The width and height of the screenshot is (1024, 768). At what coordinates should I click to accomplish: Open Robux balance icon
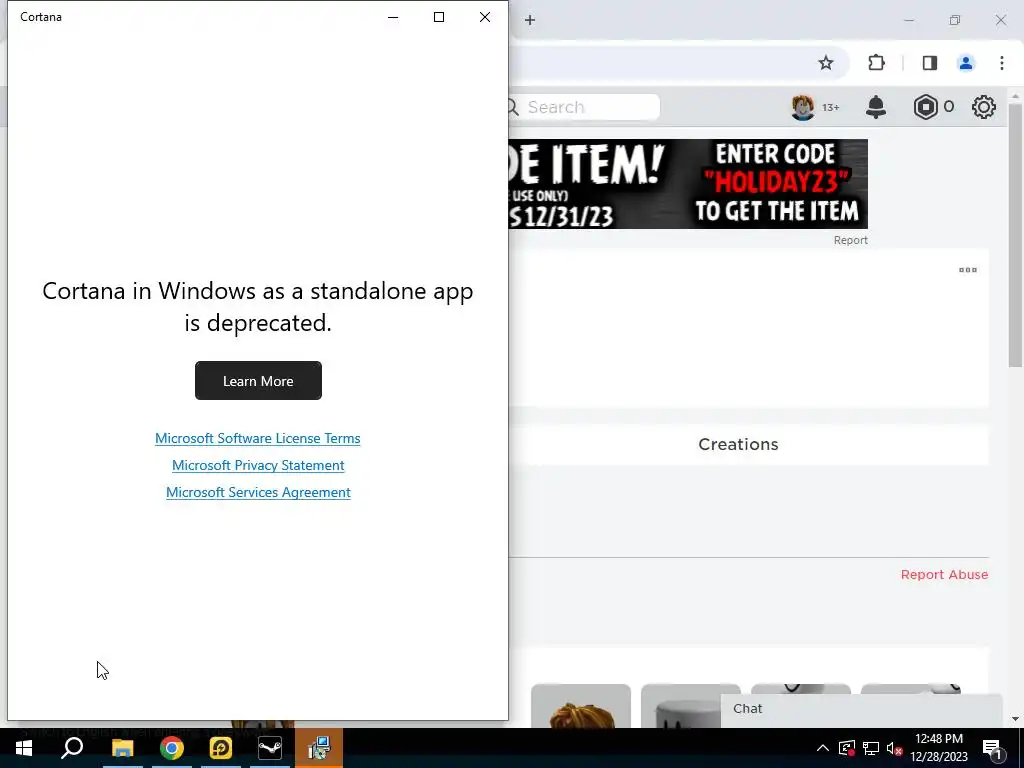(925, 107)
